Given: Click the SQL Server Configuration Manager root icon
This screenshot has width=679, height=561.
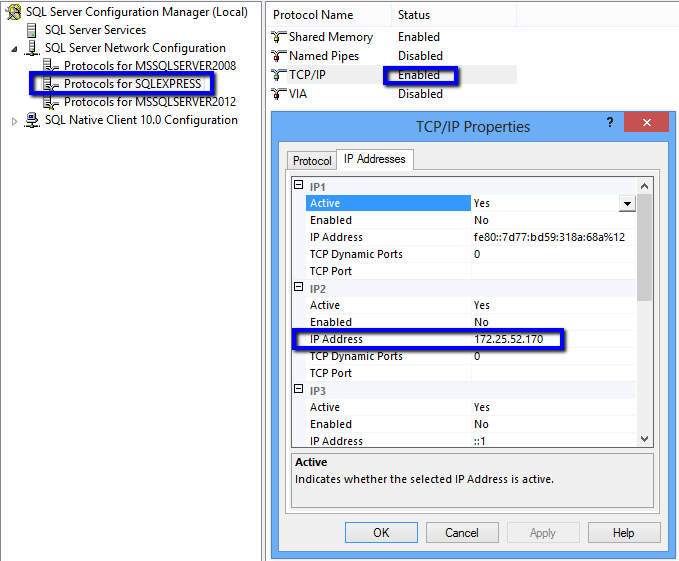Looking at the screenshot, I should click(x=13, y=12).
